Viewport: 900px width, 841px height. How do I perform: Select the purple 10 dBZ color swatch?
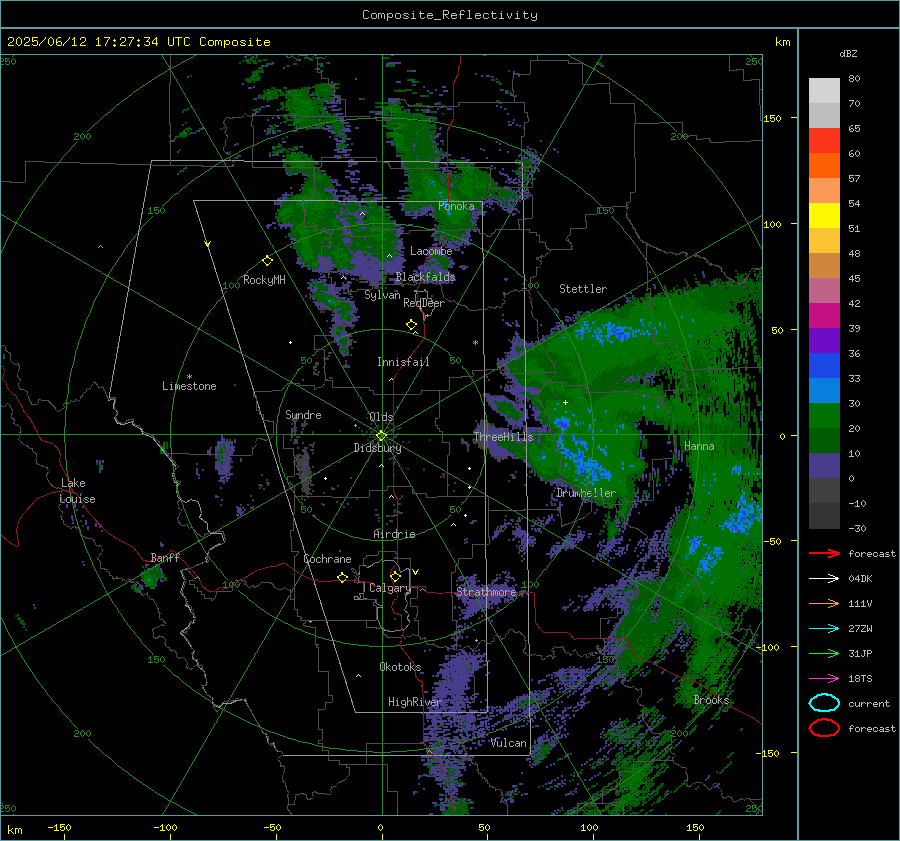point(824,465)
